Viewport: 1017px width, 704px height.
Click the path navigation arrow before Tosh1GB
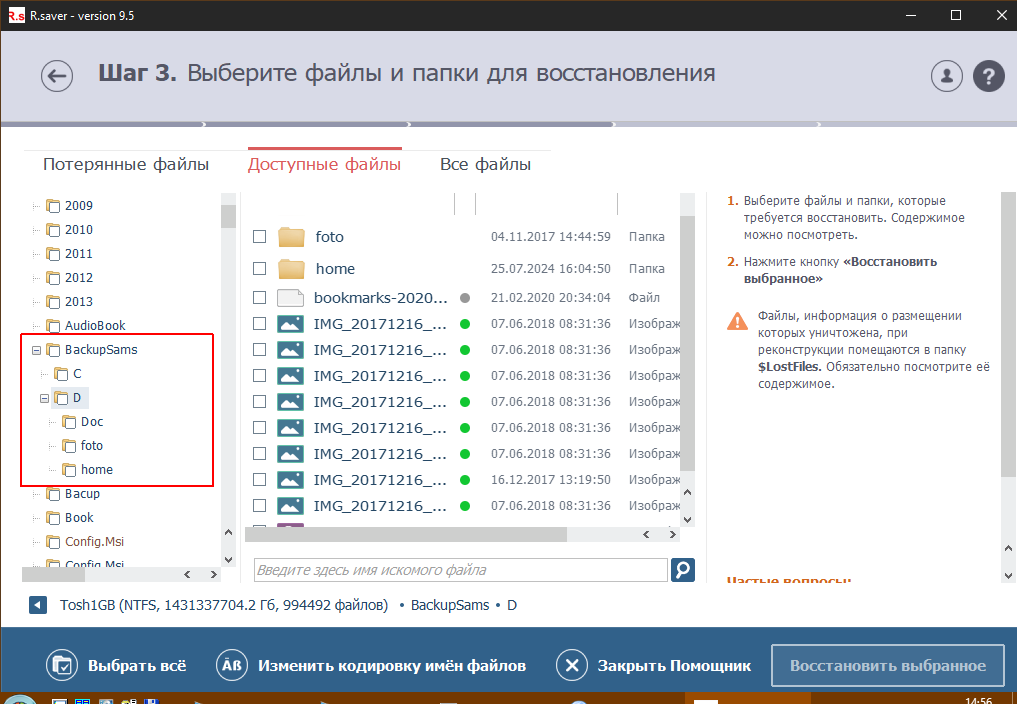[38, 605]
